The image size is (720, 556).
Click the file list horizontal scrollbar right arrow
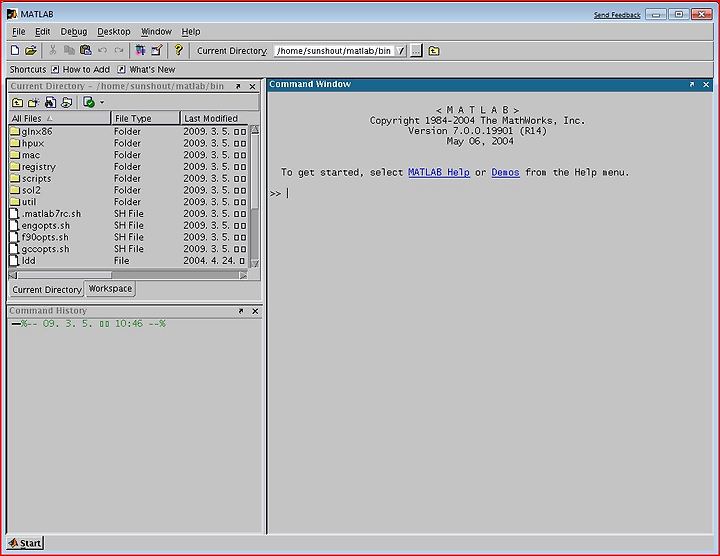pos(243,275)
